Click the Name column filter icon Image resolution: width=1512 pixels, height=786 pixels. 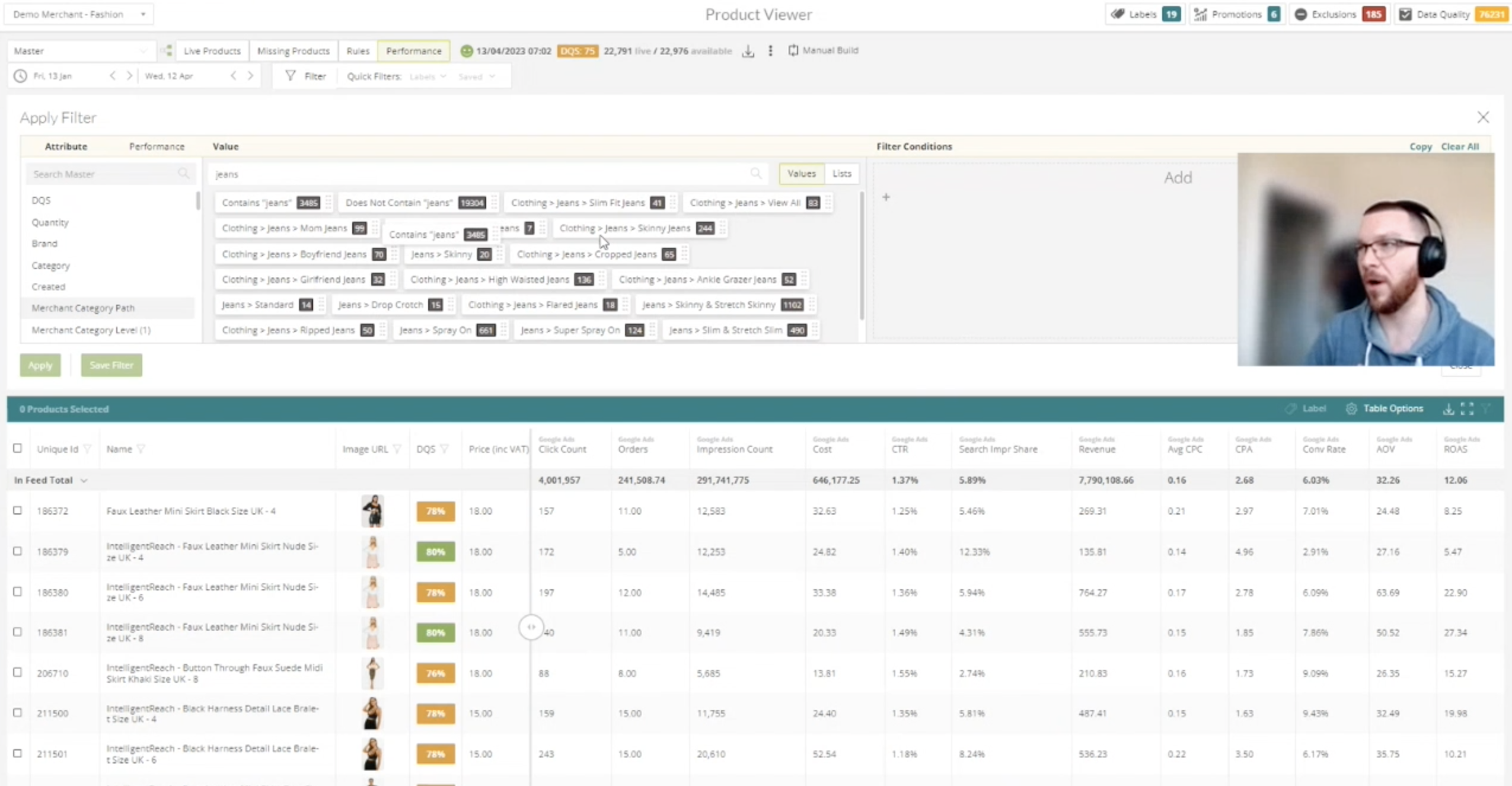click(141, 449)
